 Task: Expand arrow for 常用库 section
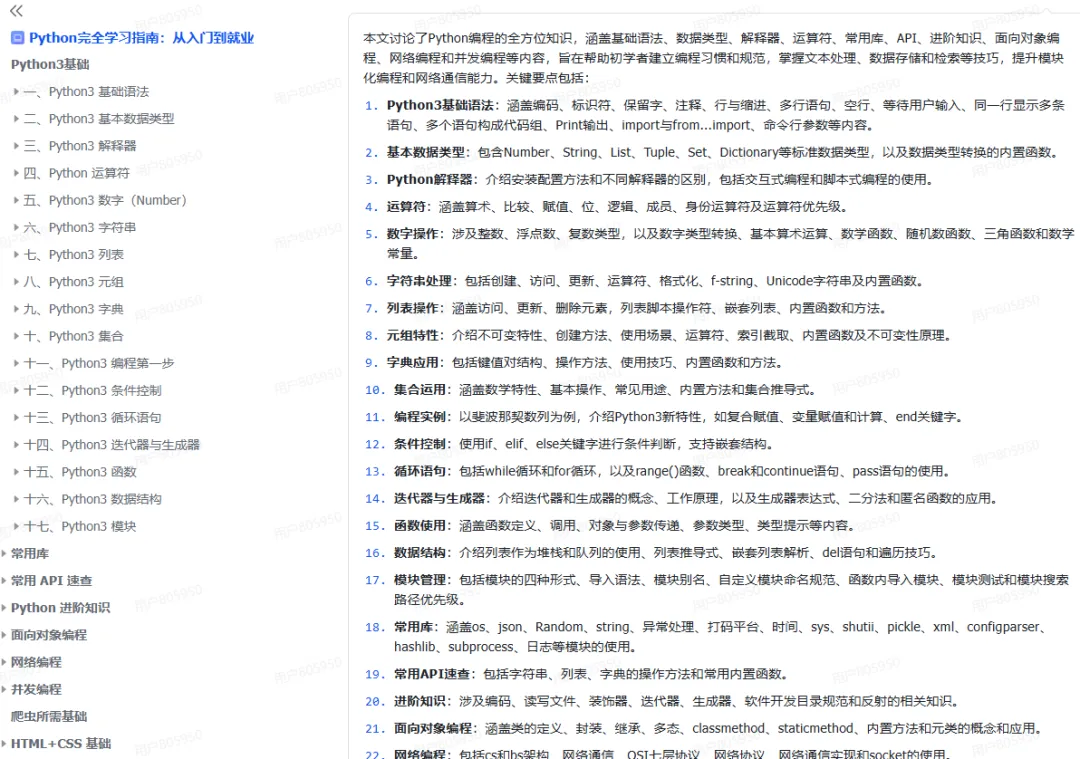click(x=4, y=554)
